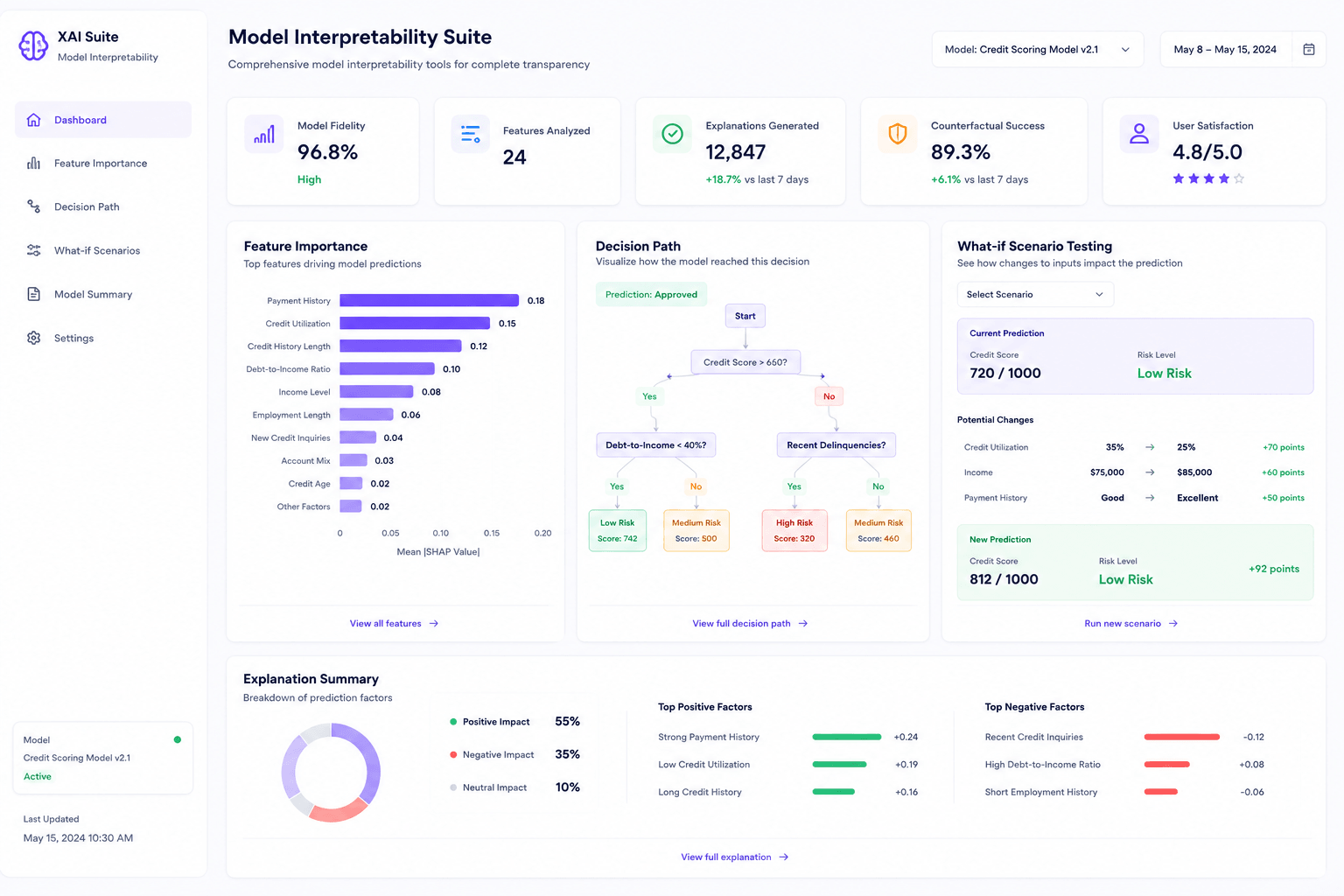Click the Start node in the decision tree
The width and height of the screenshot is (1344, 896).
[x=745, y=316]
